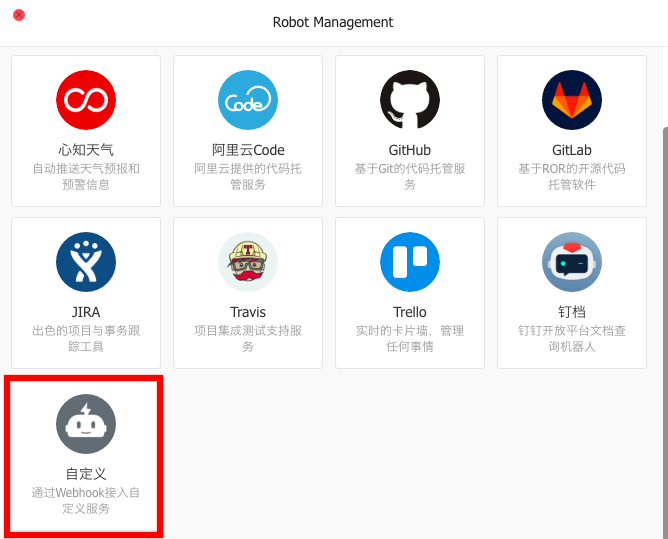Open the JIRA robot icon
The image size is (668, 539).
[86, 262]
